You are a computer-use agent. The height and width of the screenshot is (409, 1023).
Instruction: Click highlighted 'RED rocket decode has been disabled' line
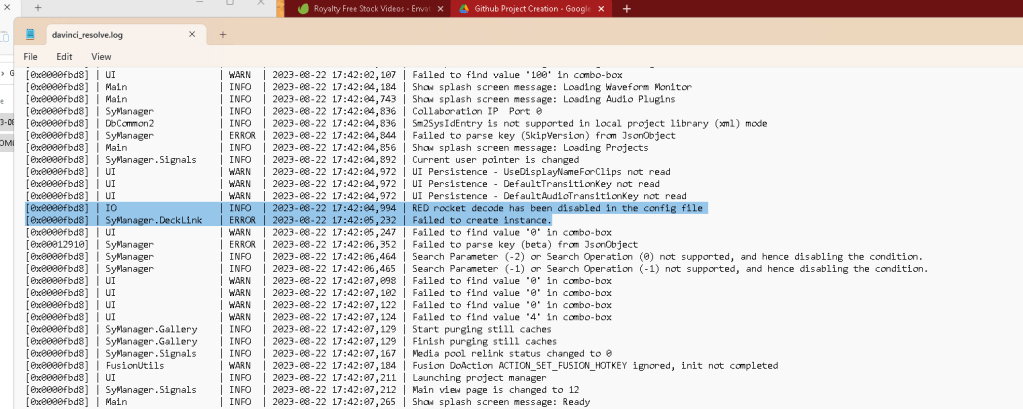pos(557,208)
